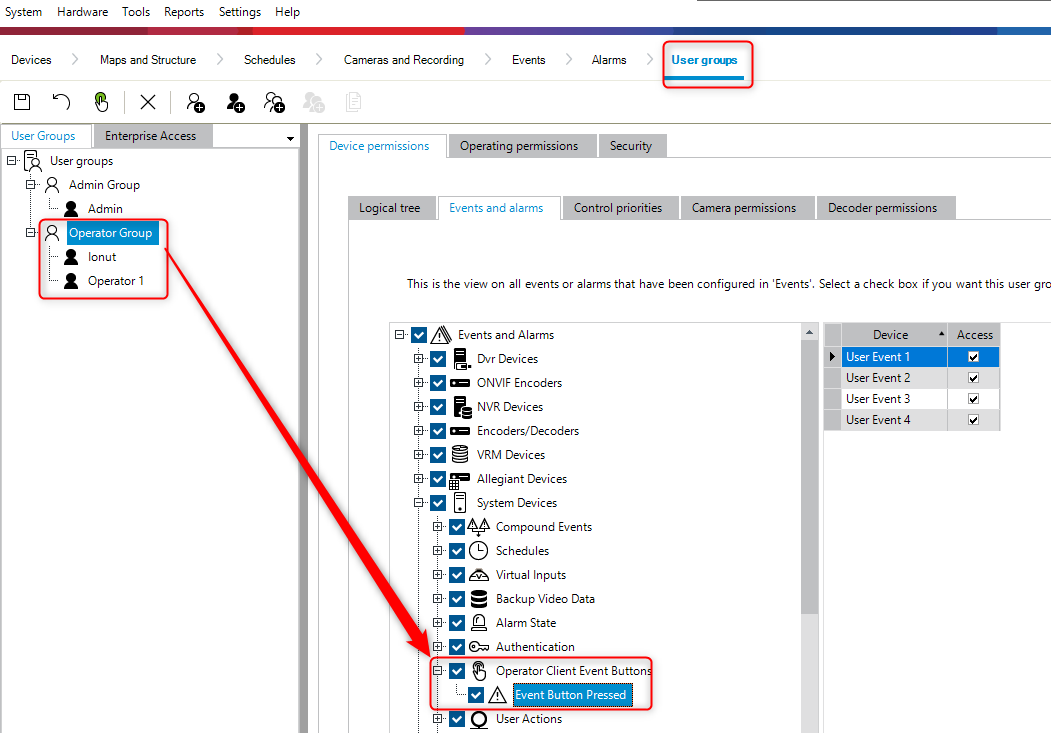
Task: Open the Reports menu
Action: click(184, 12)
